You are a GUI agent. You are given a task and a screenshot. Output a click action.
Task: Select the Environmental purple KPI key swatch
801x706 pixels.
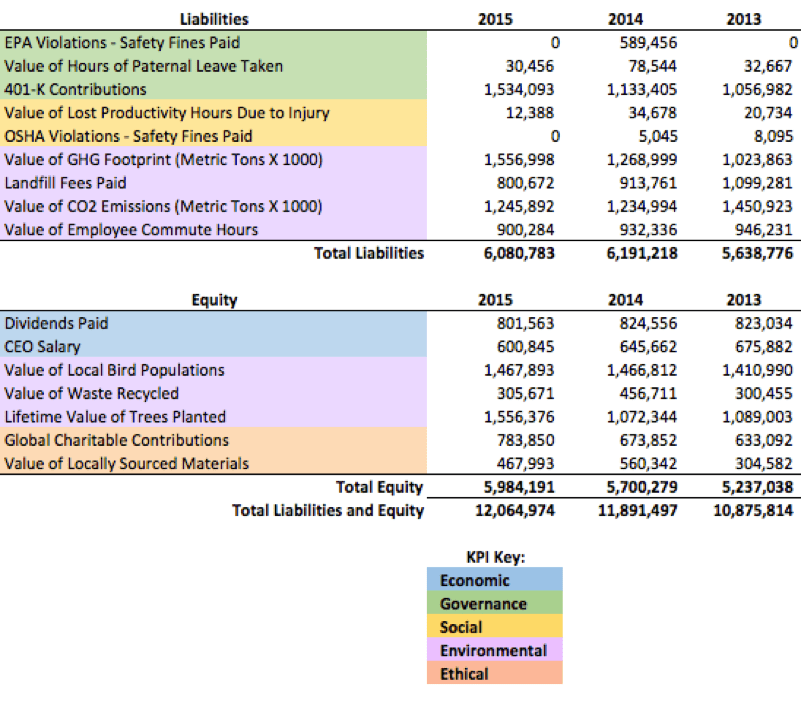494,651
